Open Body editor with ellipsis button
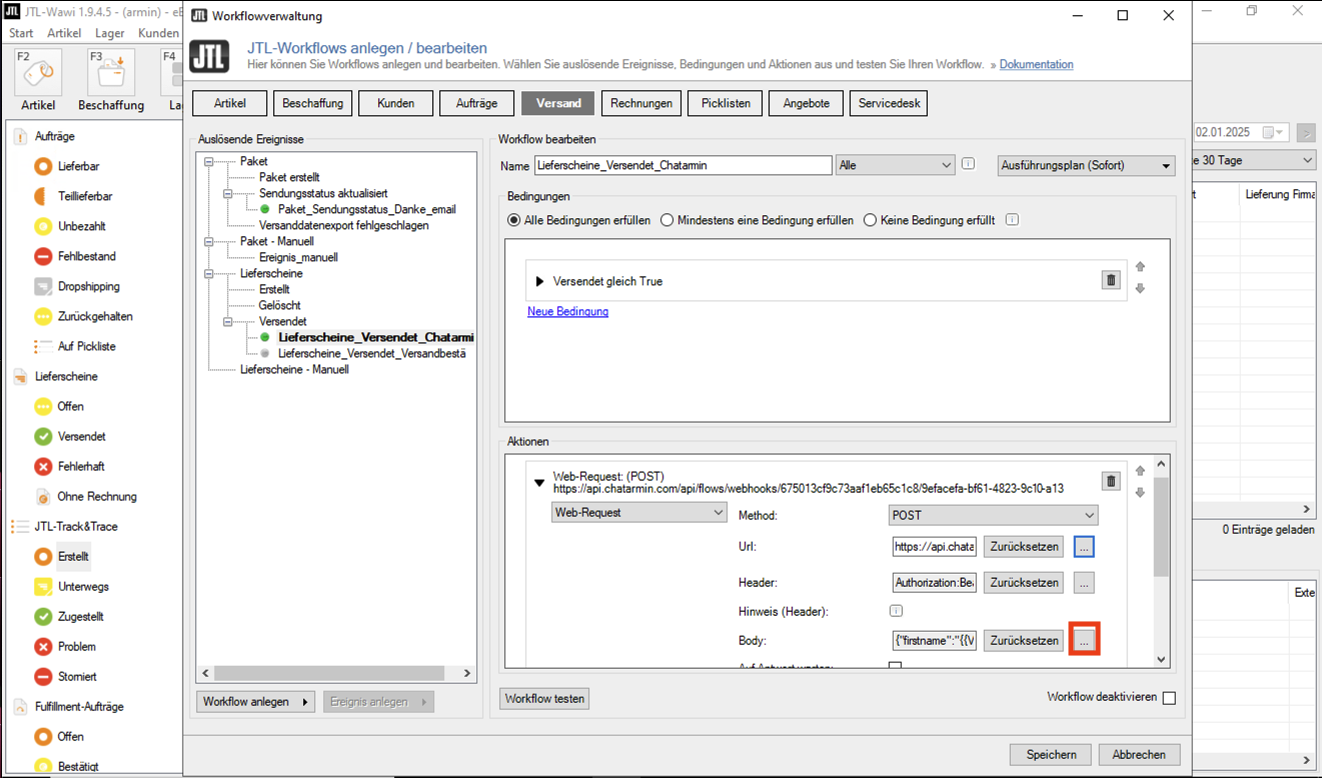1322x778 pixels. [1084, 640]
